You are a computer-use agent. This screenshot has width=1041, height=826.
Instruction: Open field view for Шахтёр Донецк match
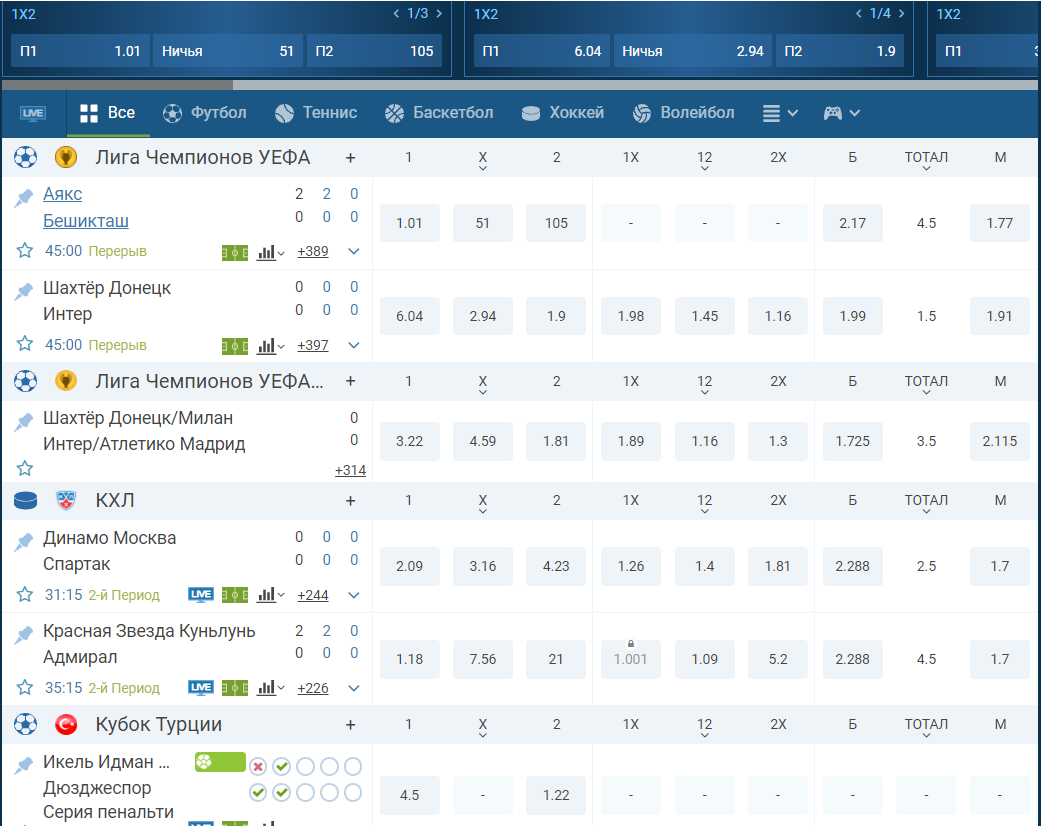[235, 346]
